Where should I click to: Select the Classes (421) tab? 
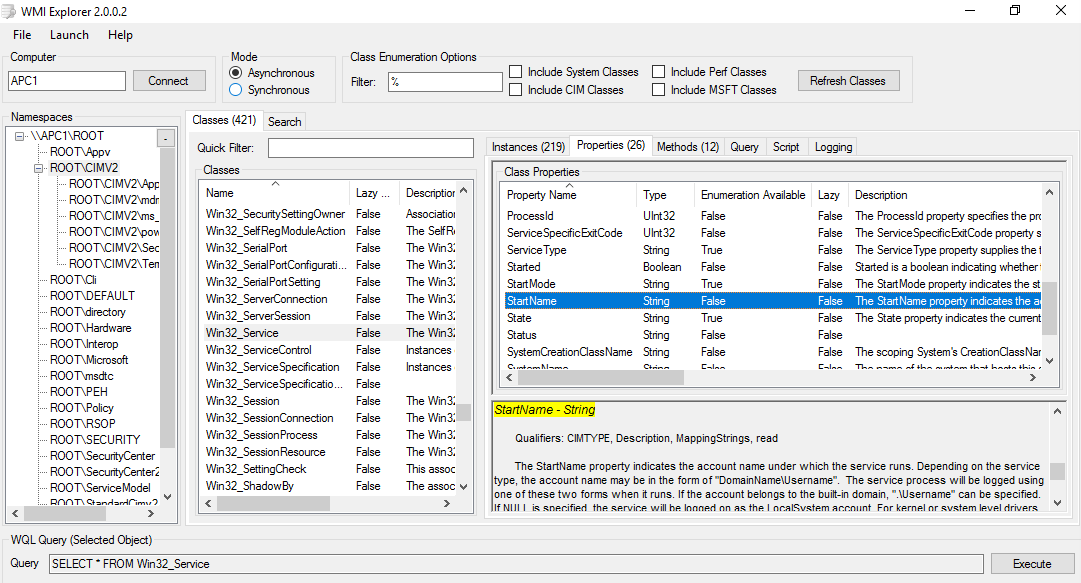click(x=224, y=121)
